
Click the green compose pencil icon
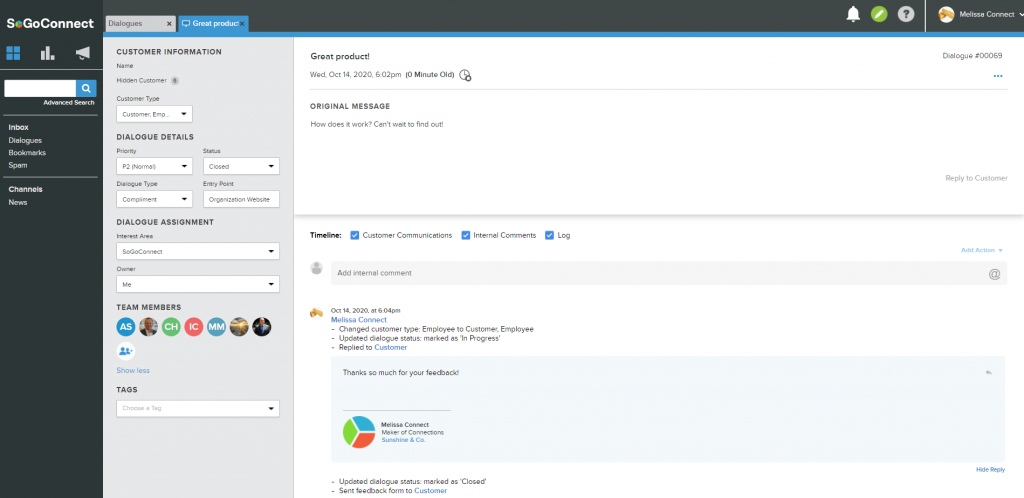pyautogui.click(x=879, y=14)
